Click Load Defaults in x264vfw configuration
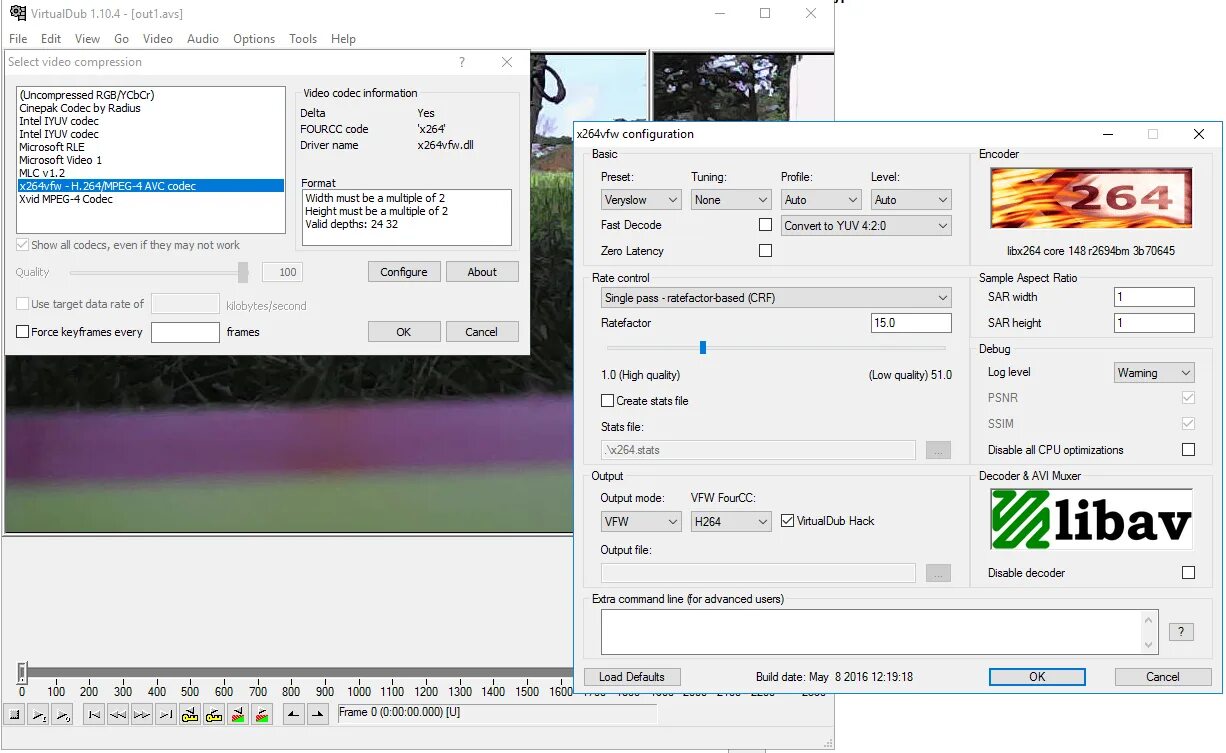This screenshot has width=1226, height=753. point(632,677)
